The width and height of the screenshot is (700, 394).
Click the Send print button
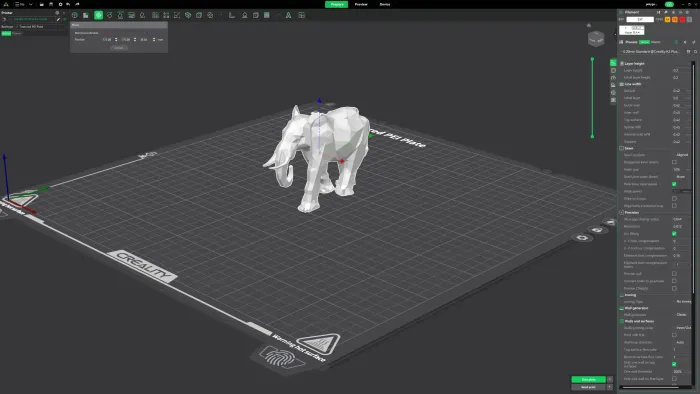pyautogui.click(x=588, y=387)
